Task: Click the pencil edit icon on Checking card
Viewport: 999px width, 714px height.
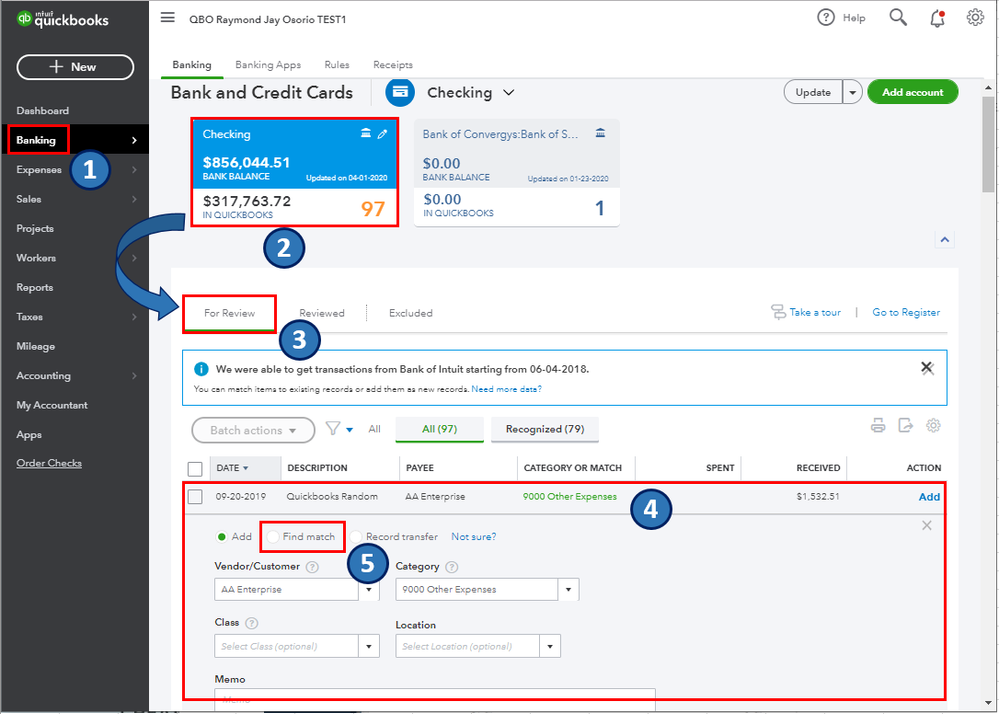Action: click(x=382, y=134)
